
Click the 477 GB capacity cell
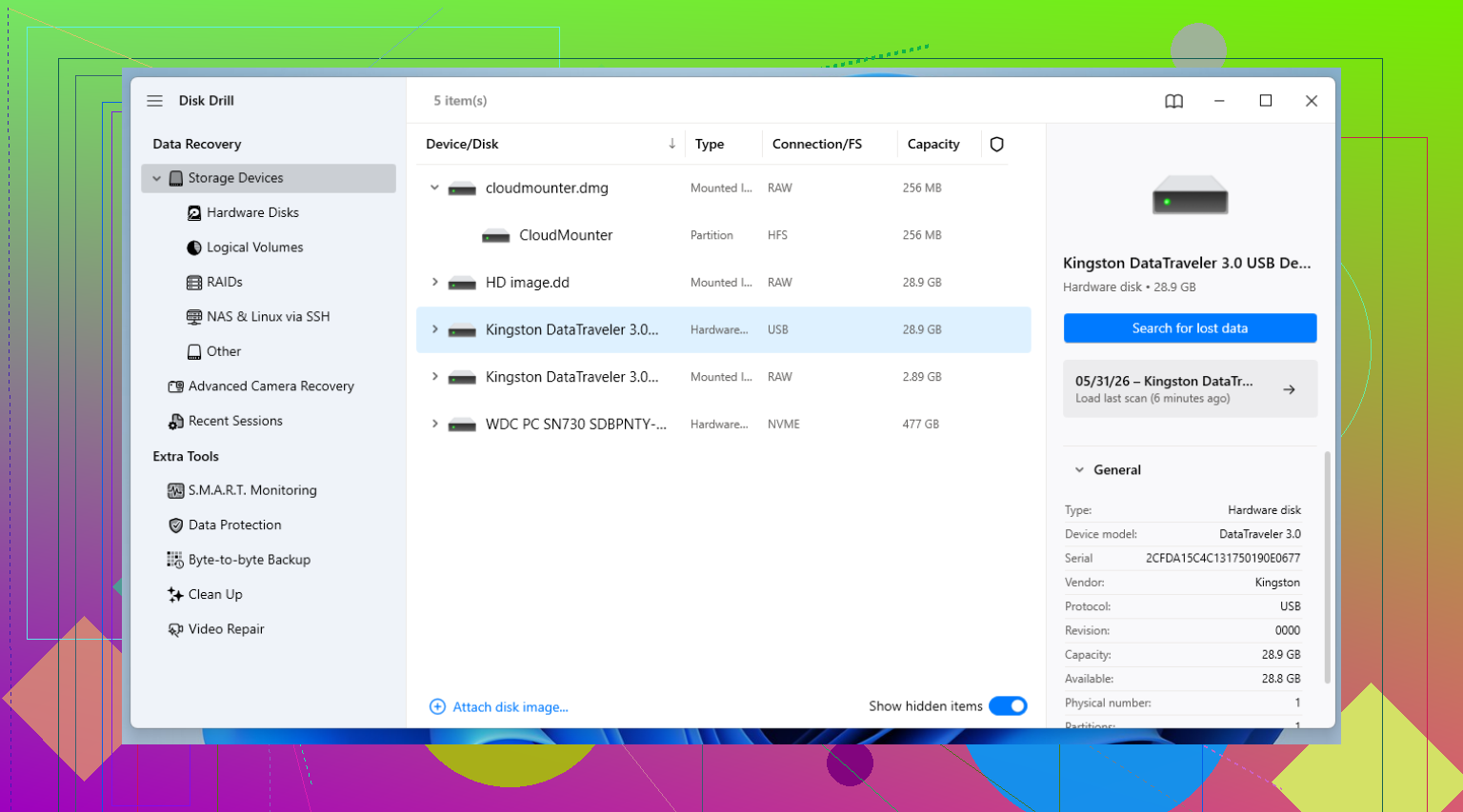pyautogui.click(x=921, y=425)
